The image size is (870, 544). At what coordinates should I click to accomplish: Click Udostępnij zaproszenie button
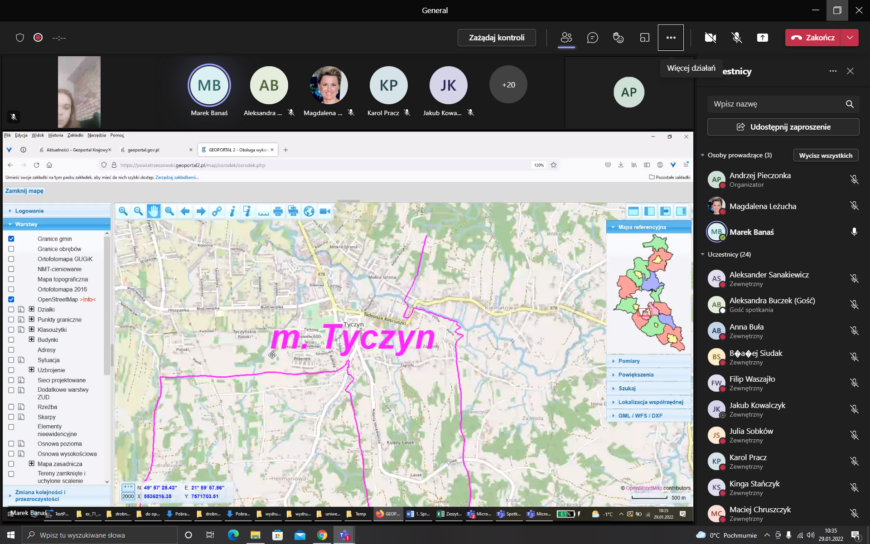pos(783,127)
